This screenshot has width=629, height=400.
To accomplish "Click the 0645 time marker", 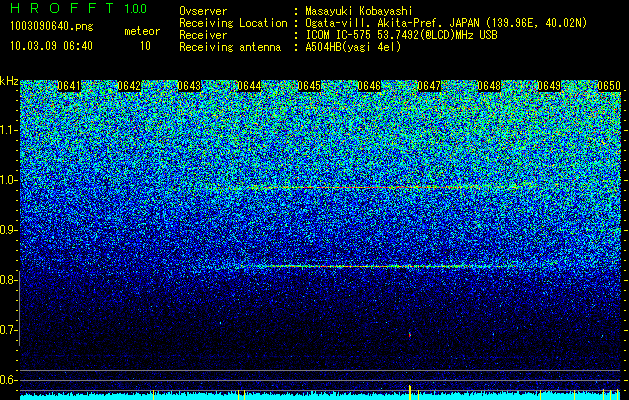I will pyautogui.click(x=309, y=86).
